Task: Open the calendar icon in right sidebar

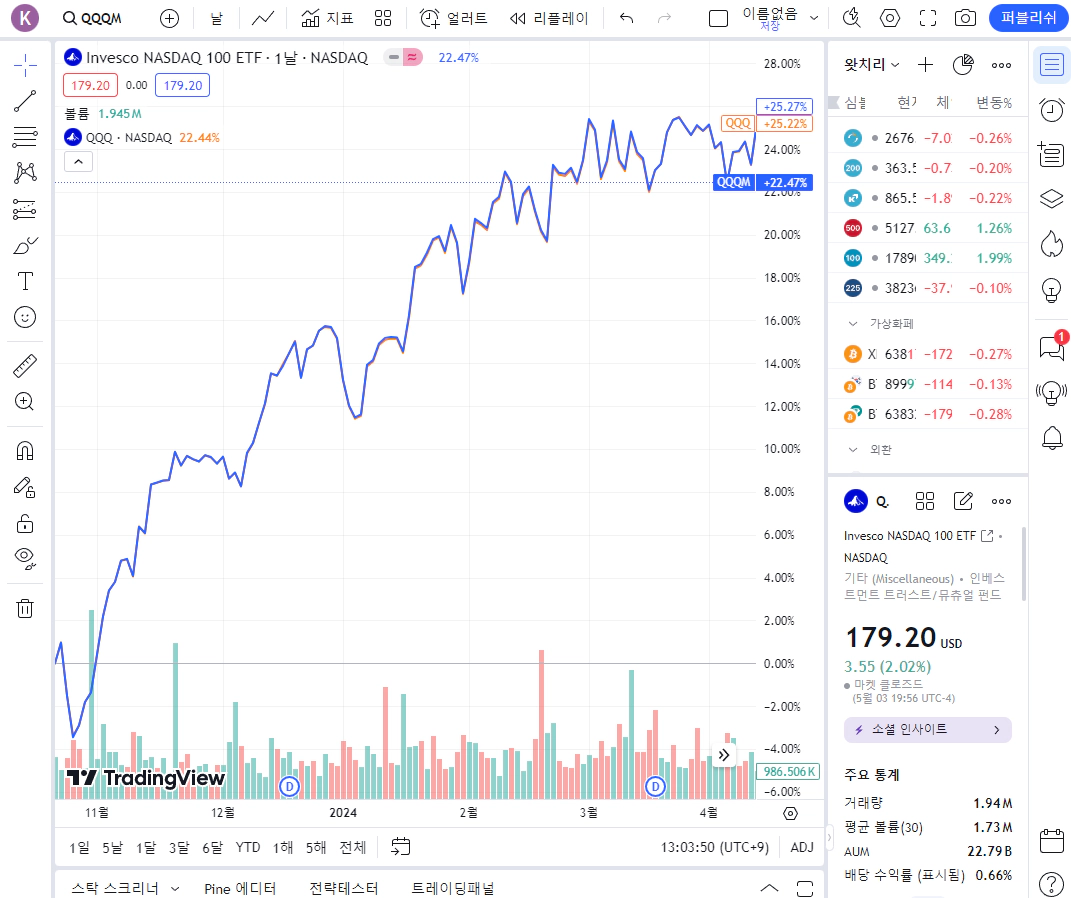Action: tap(1051, 841)
